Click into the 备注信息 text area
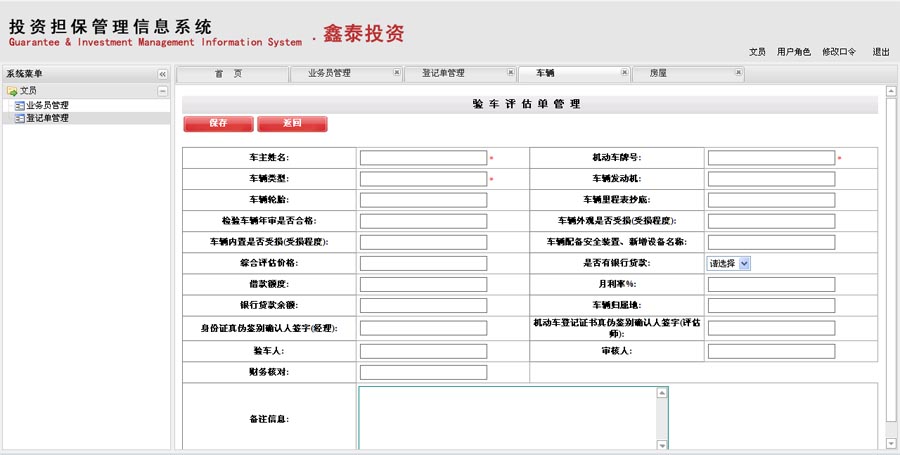This screenshot has width=900, height=455. [506, 418]
